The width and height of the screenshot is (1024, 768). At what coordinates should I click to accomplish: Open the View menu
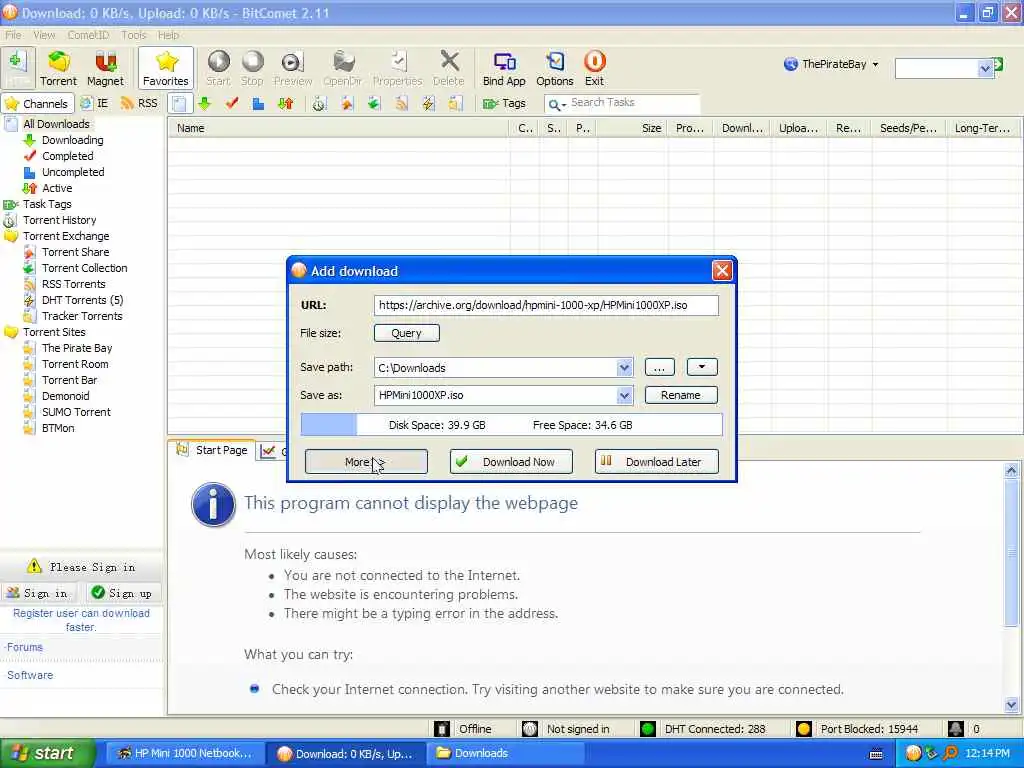[x=44, y=35]
